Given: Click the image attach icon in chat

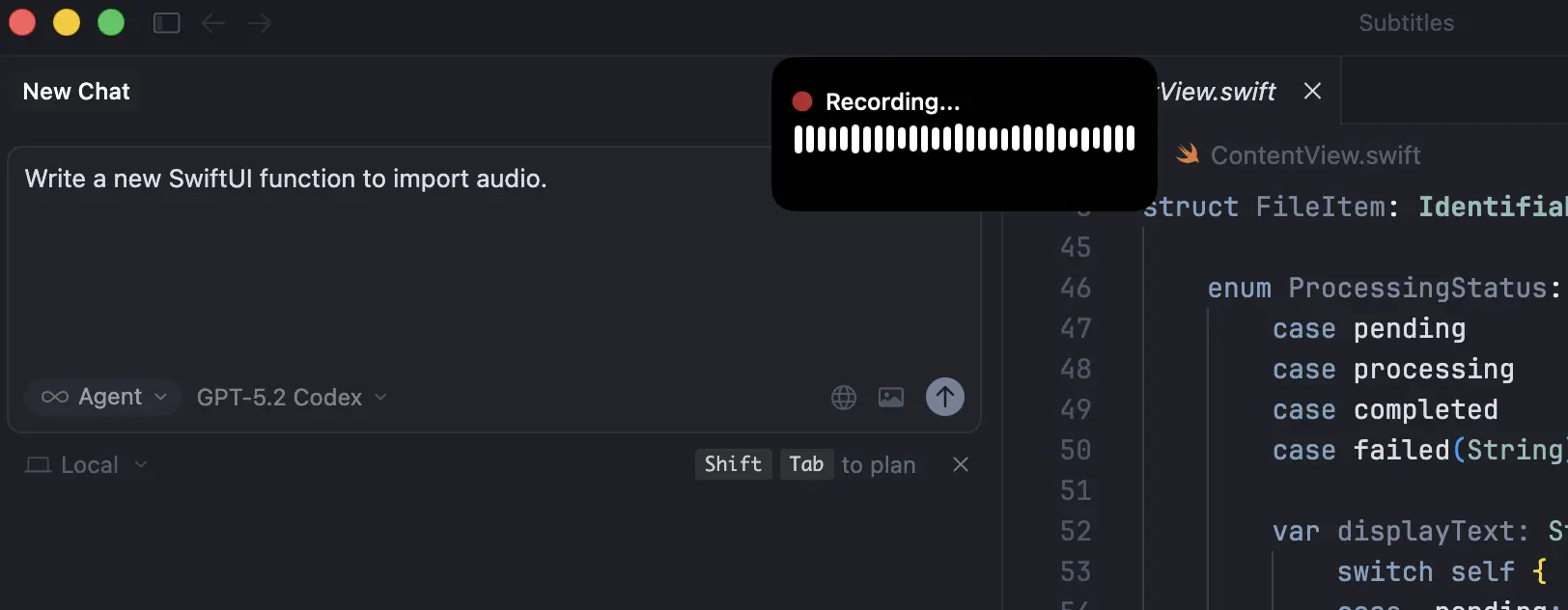Looking at the screenshot, I should tap(890, 397).
